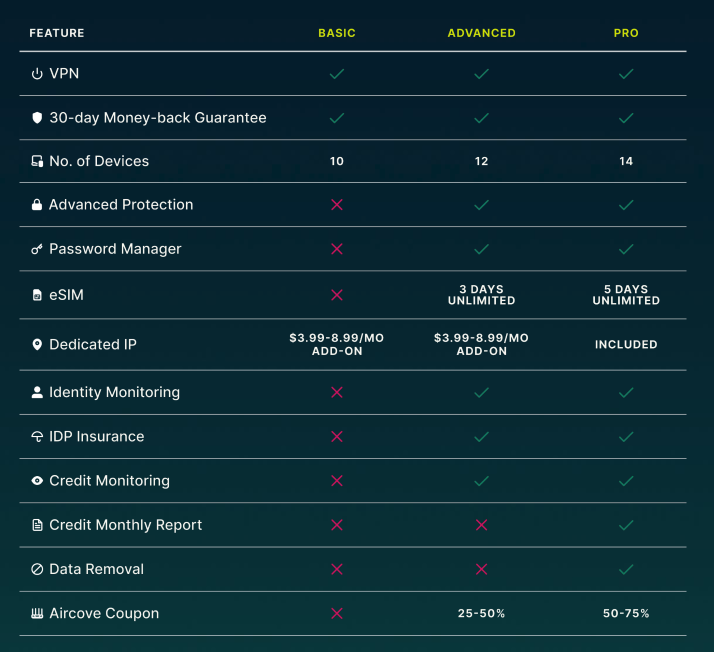The image size is (714, 652).
Task: Click the Pro checkmark for Advanced Protection
Action: click(626, 205)
